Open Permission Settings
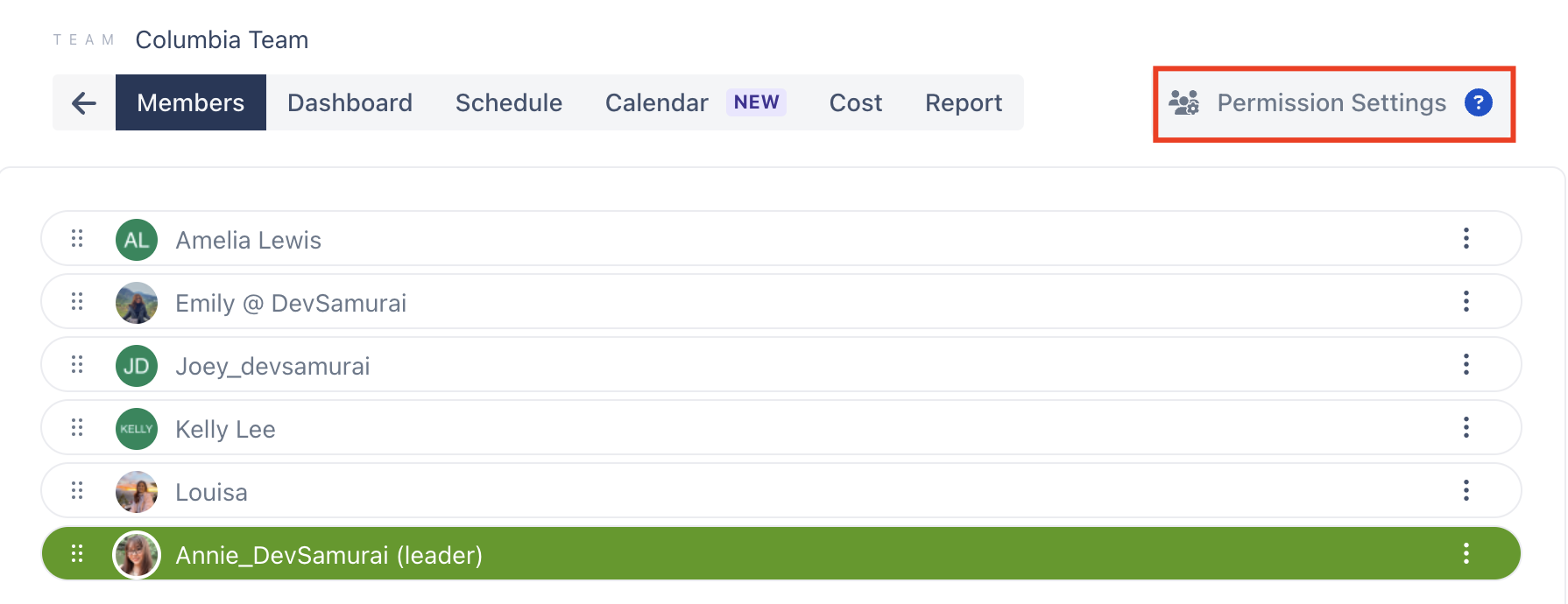The height and width of the screenshot is (604, 1568). tap(1331, 103)
